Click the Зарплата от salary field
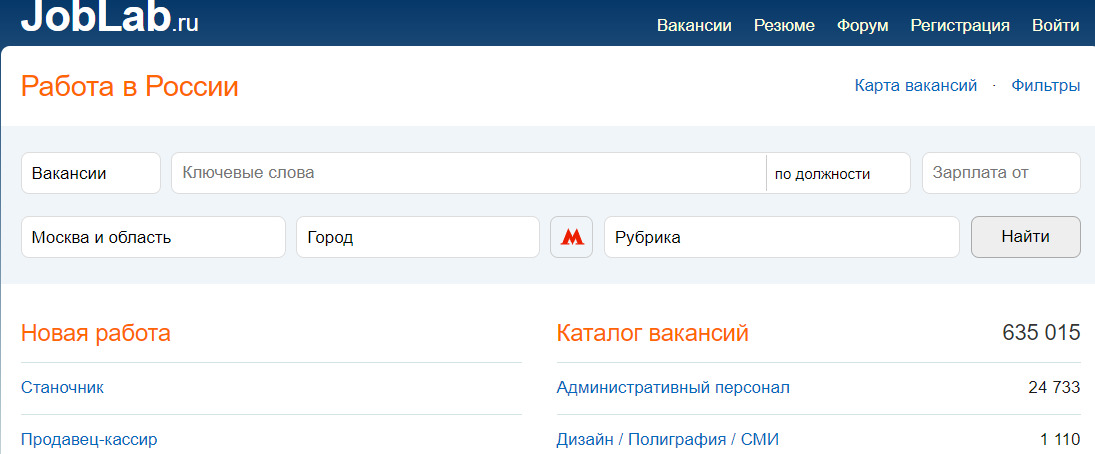The width and height of the screenshot is (1095, 454). pos(1000,173)
